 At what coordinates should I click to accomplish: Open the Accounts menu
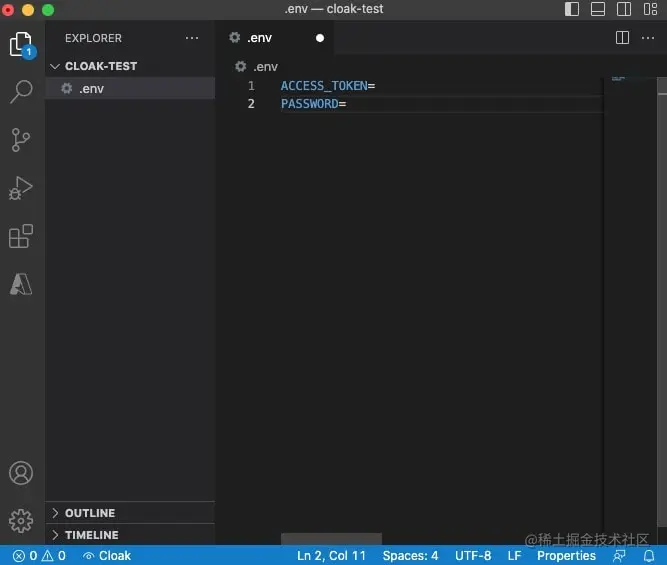21,473
